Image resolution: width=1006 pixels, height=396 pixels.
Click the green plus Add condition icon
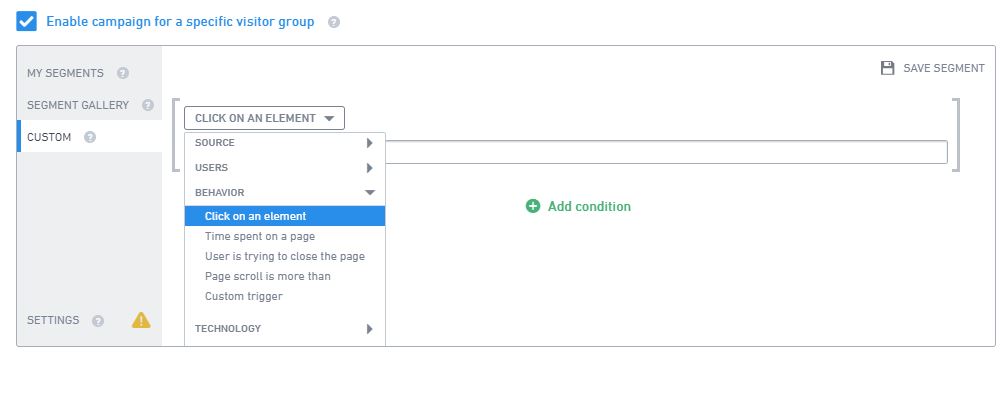533,206
